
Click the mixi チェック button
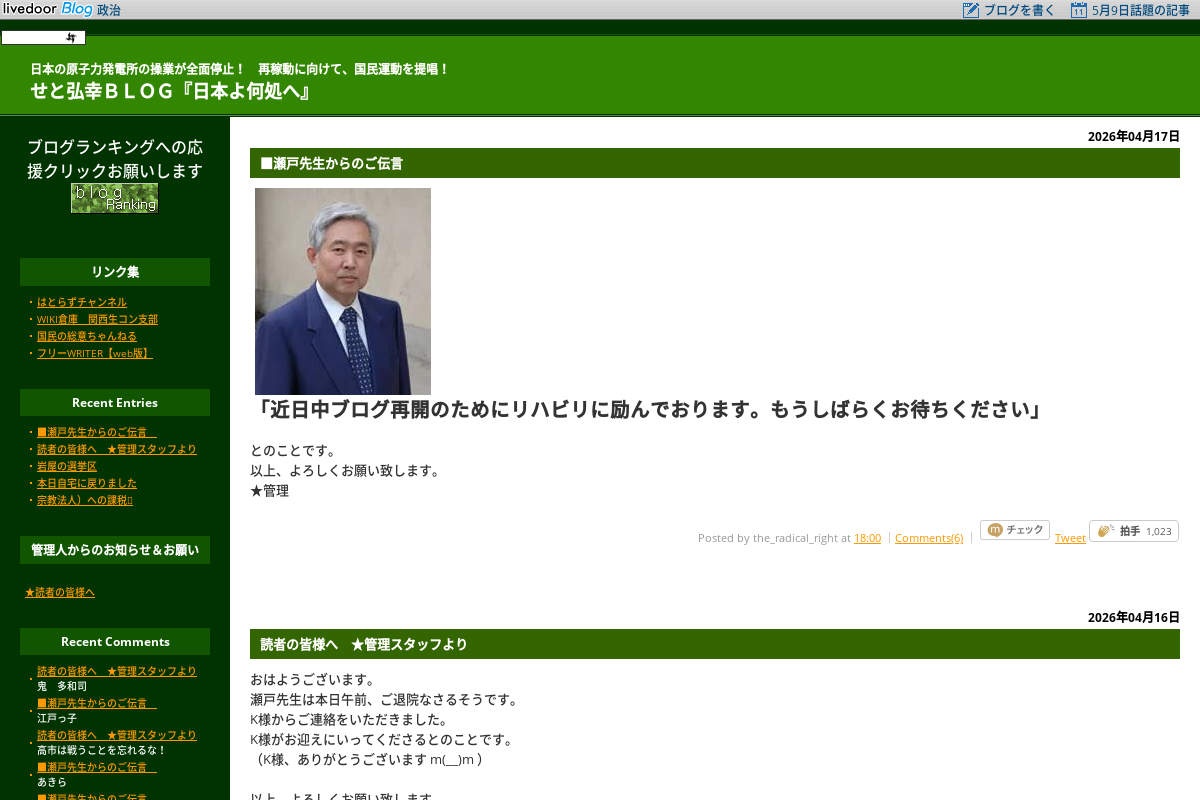click(1015, 530)
